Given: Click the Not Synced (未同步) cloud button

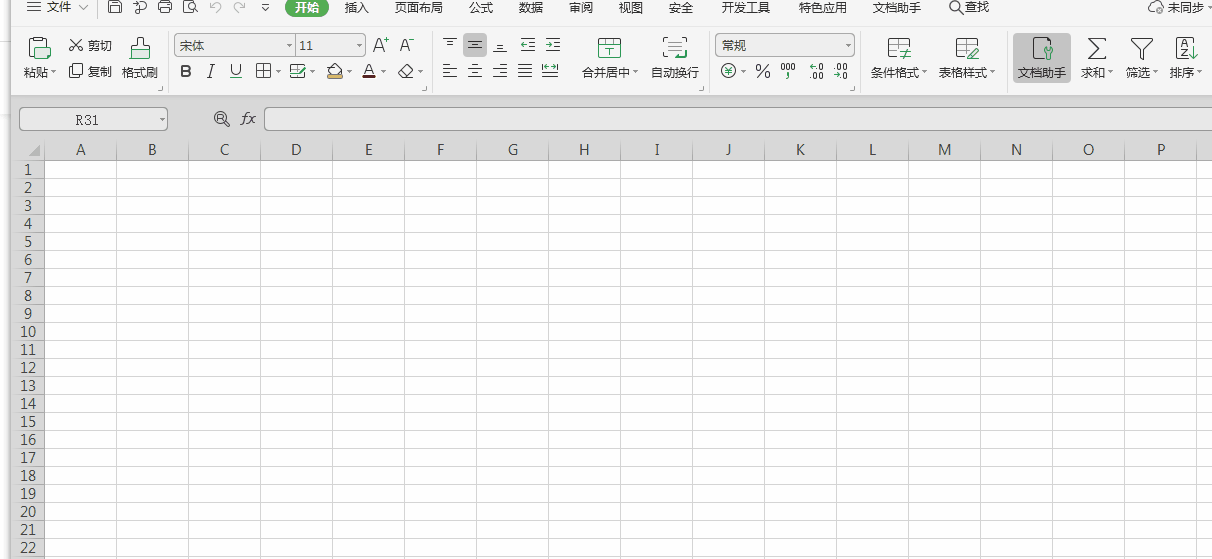Looking at the screenshot, I should (1177, 7).
